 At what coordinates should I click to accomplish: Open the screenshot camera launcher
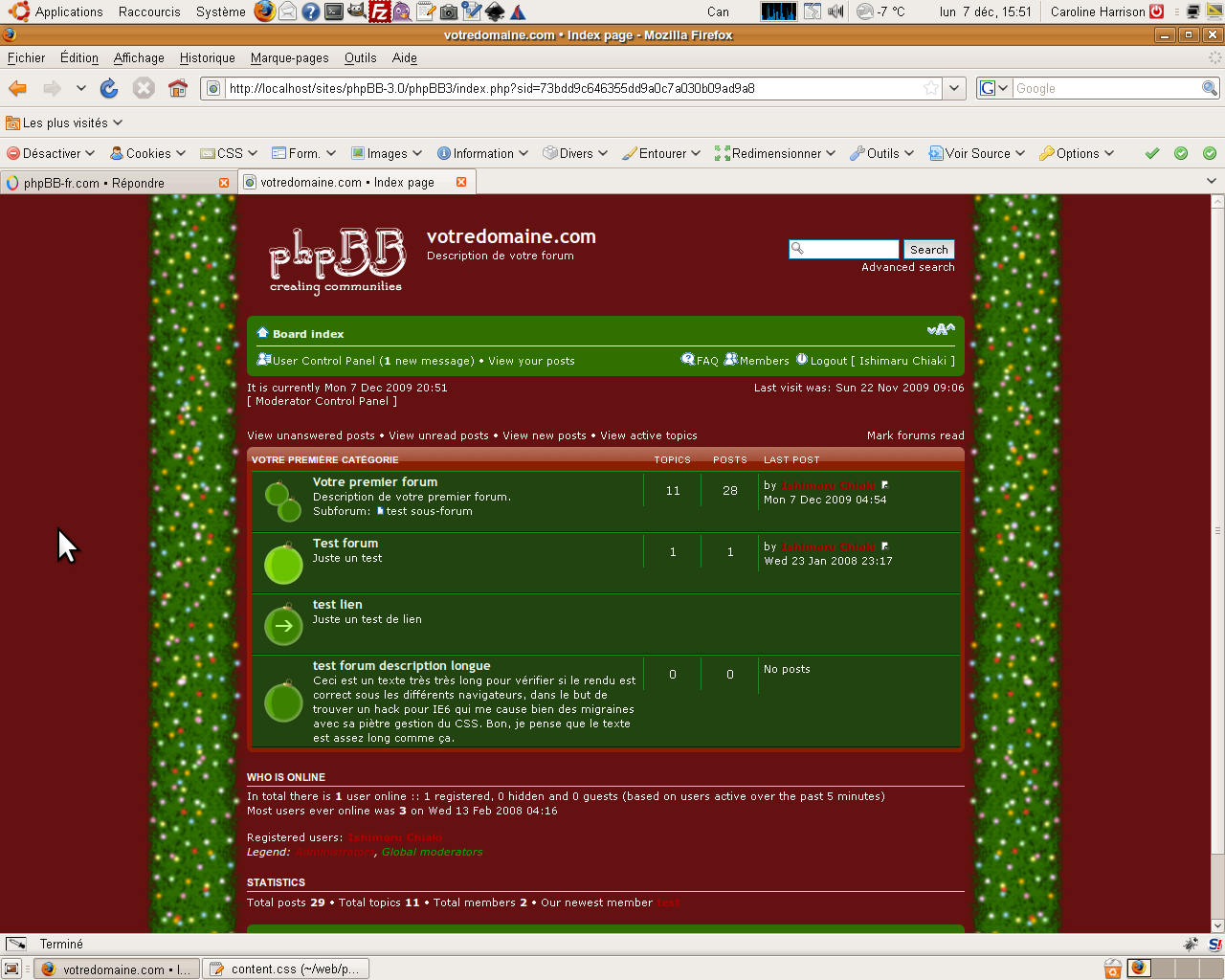click(x=448, y=11)
